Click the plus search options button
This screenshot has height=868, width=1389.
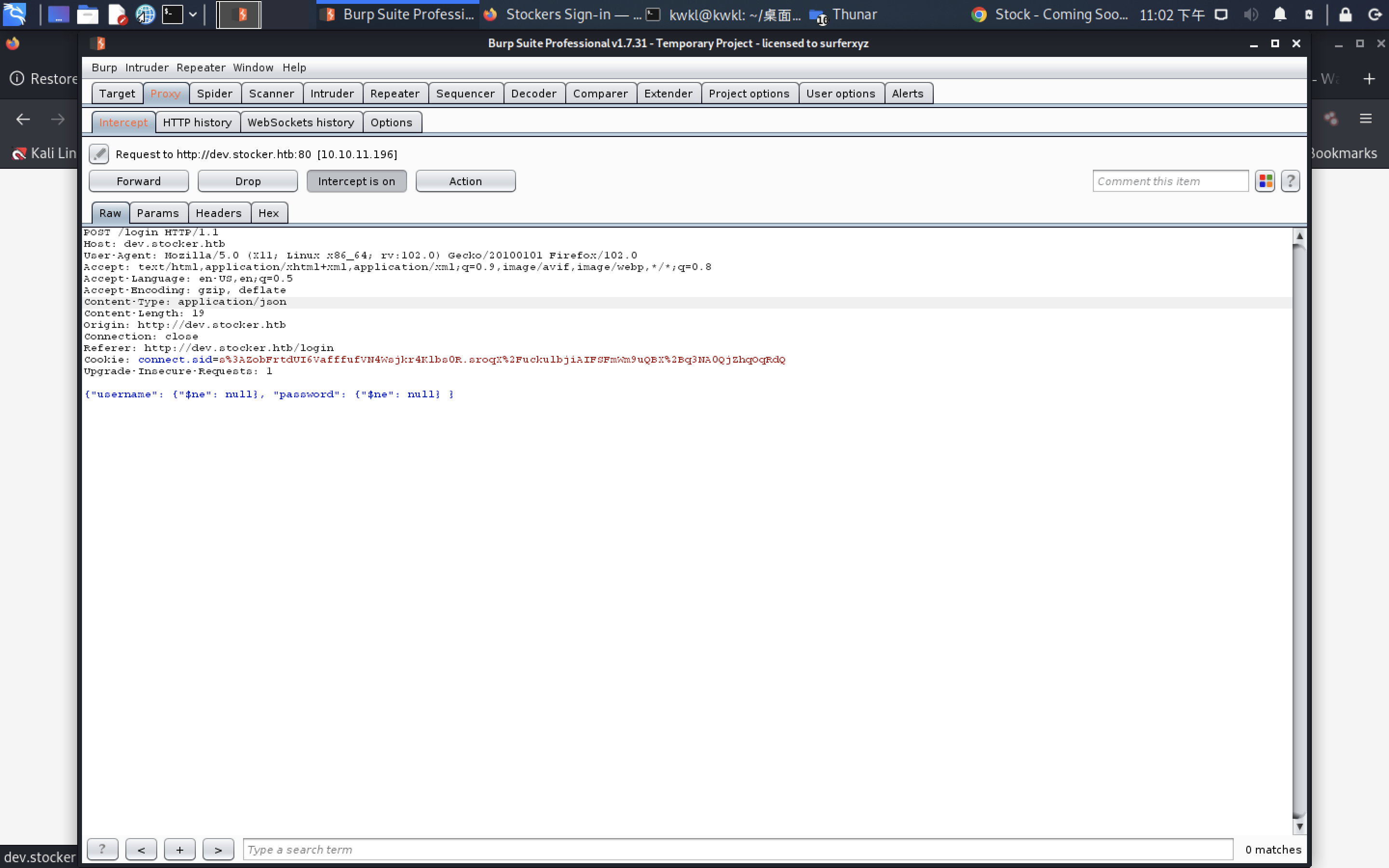click(x=179, y=849)
